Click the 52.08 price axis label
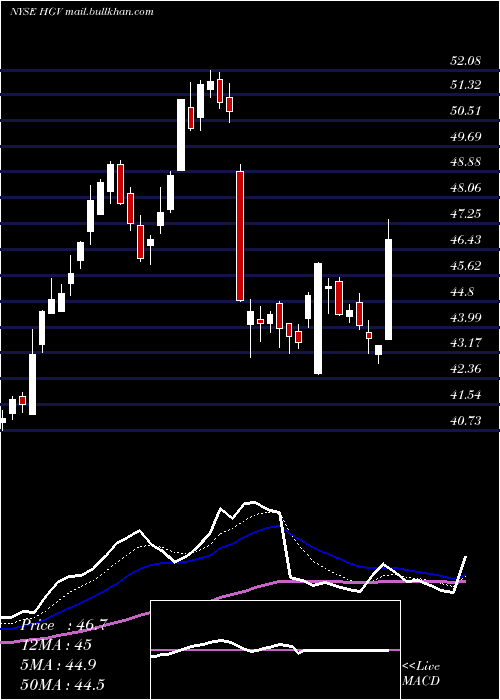The image size is (500, 700). 466,61
